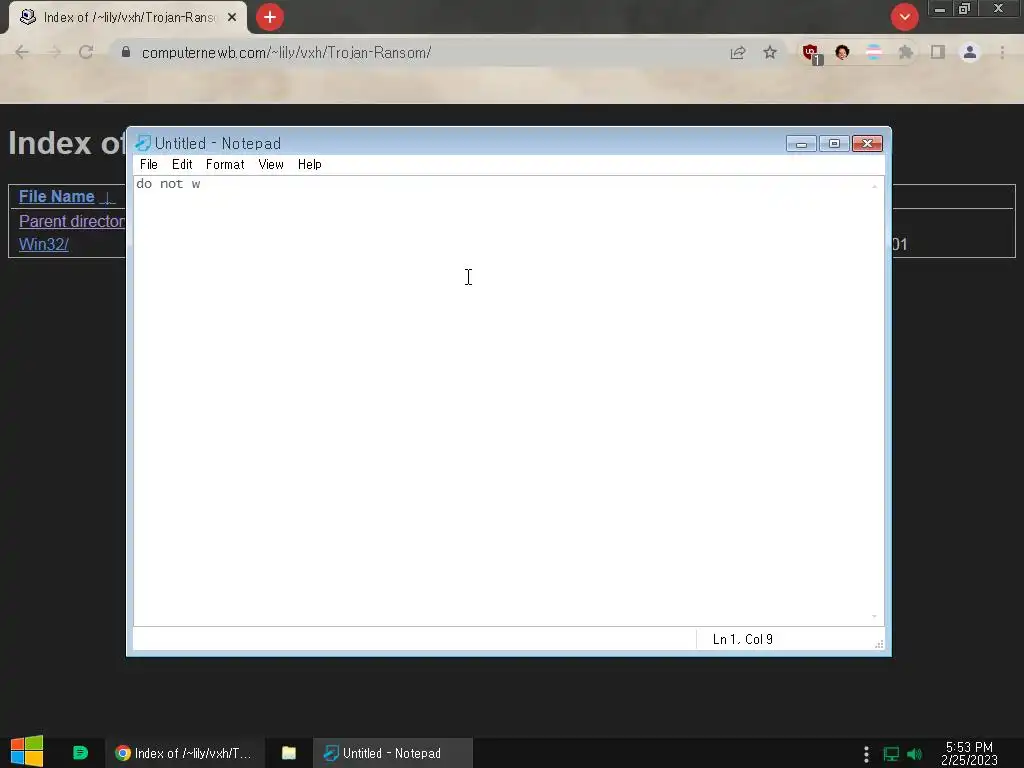Click the striped flag extension icon

pos(874,52)
